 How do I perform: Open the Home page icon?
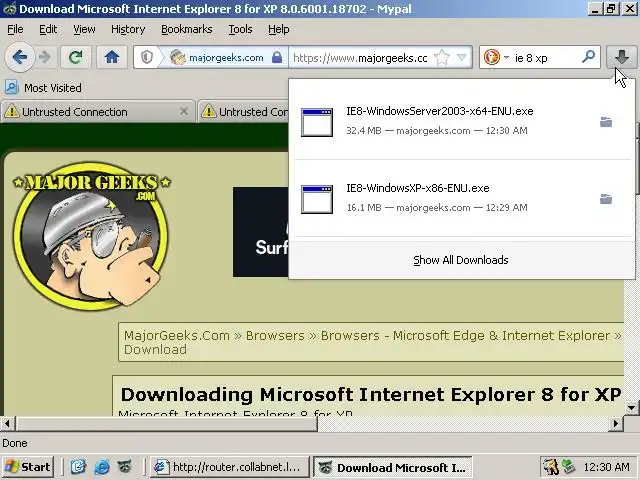111,57
